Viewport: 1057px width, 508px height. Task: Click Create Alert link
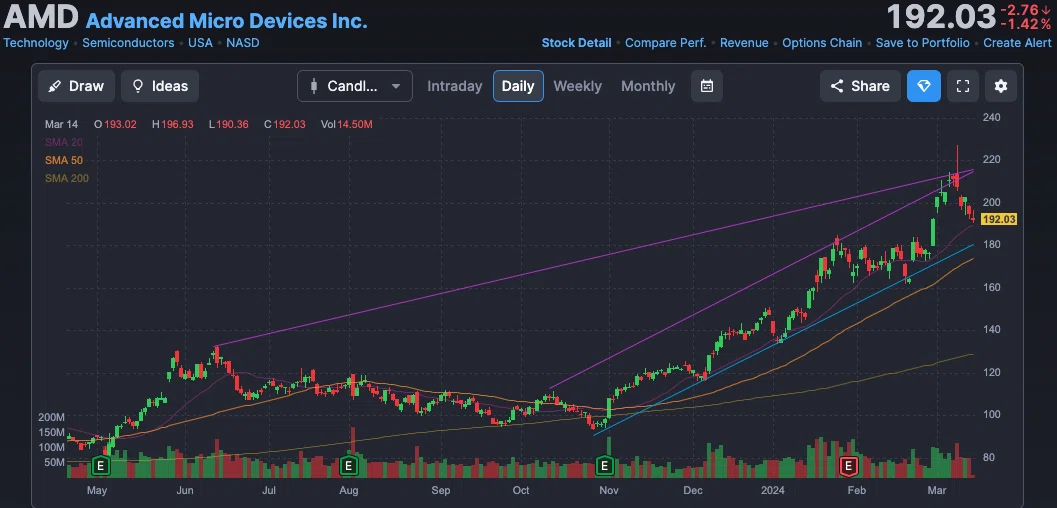(x=1017, y=43)
